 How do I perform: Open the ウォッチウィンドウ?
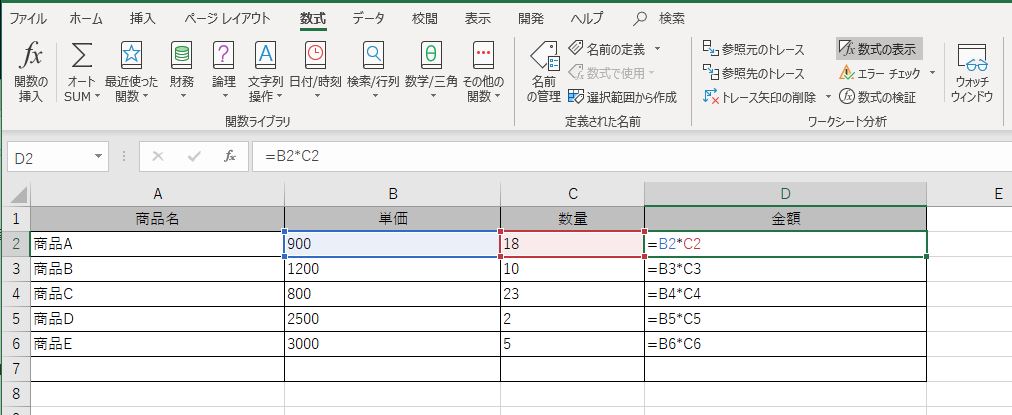point(972,58)
